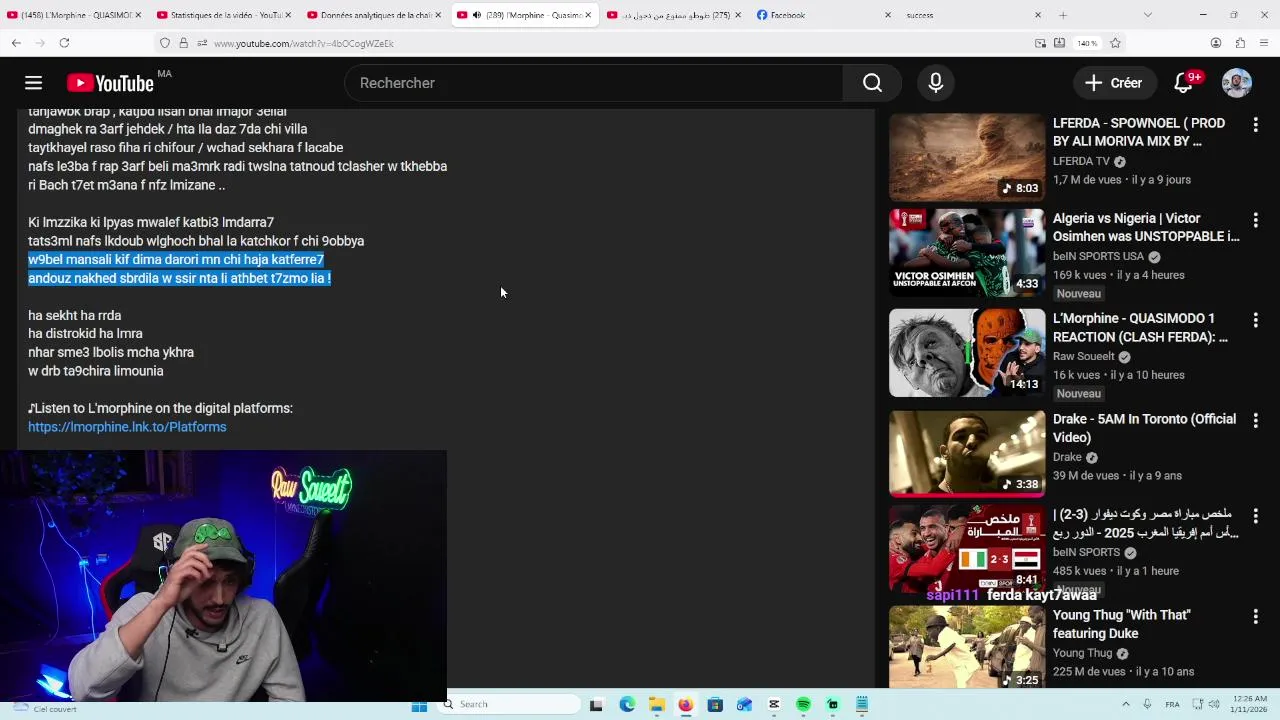Bookmark this page with star icon
1280x720 pixels.
[x=1115, y=43]
